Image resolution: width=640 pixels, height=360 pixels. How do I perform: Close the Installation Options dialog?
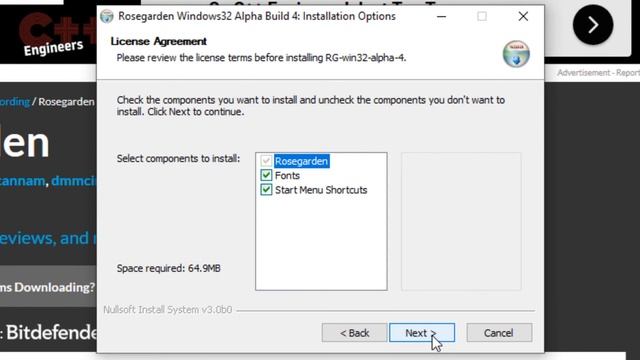click(523, 16)
